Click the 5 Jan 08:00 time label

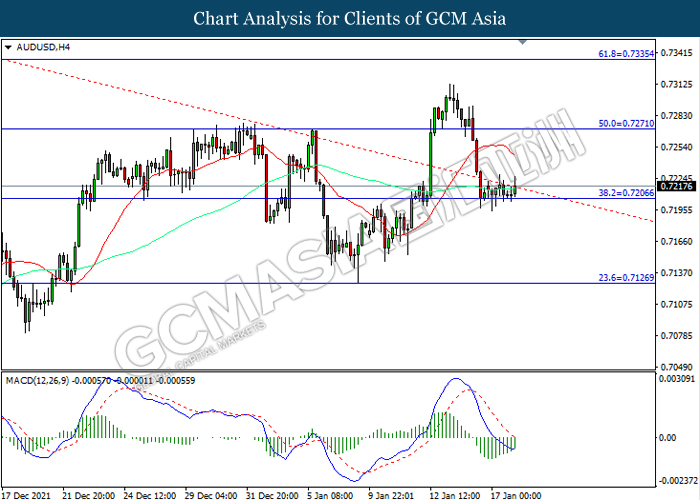[x=331, y=495]
